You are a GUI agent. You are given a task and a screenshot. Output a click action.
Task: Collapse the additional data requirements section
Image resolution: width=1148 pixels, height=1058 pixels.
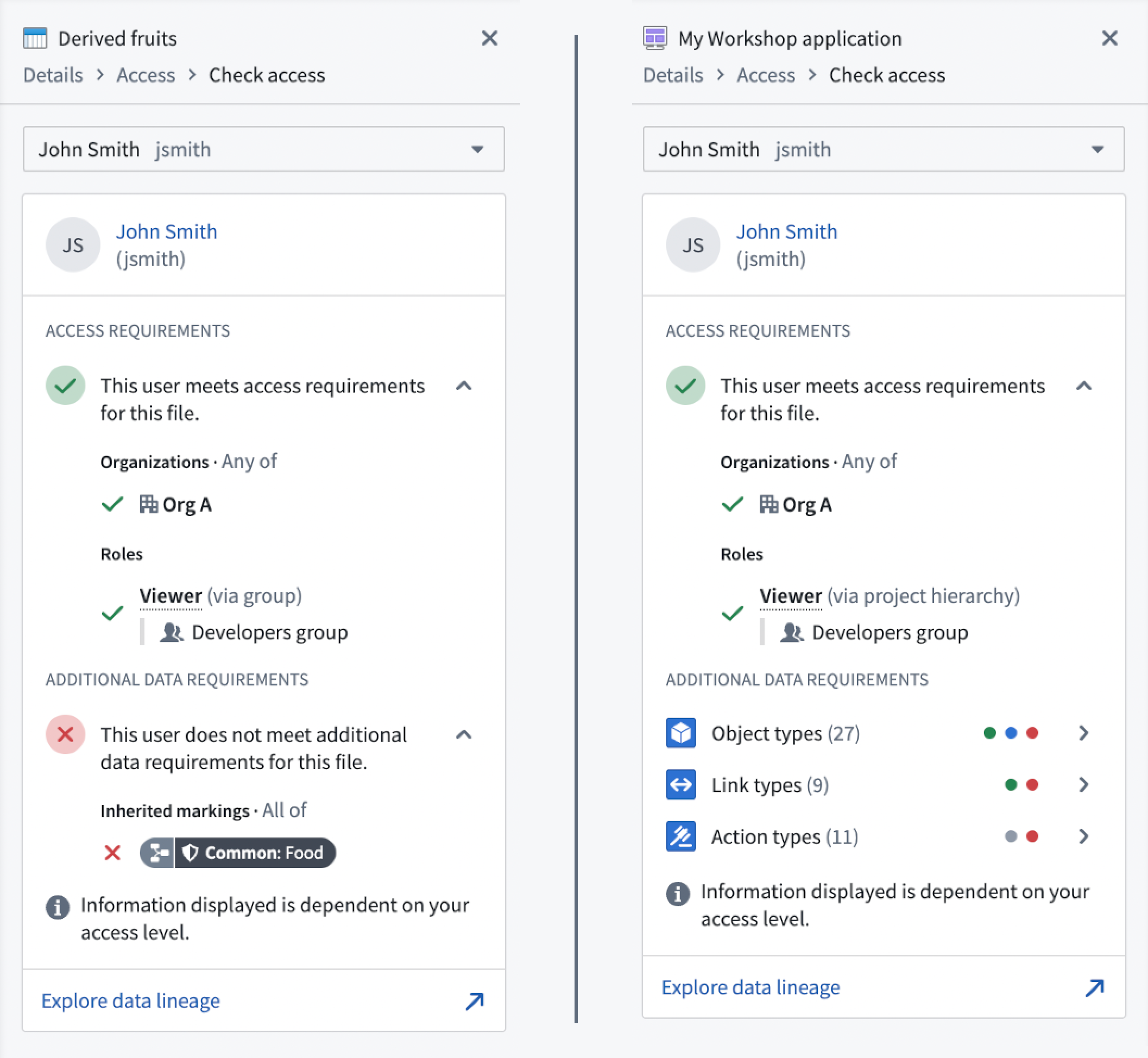(x=464, y=734)
